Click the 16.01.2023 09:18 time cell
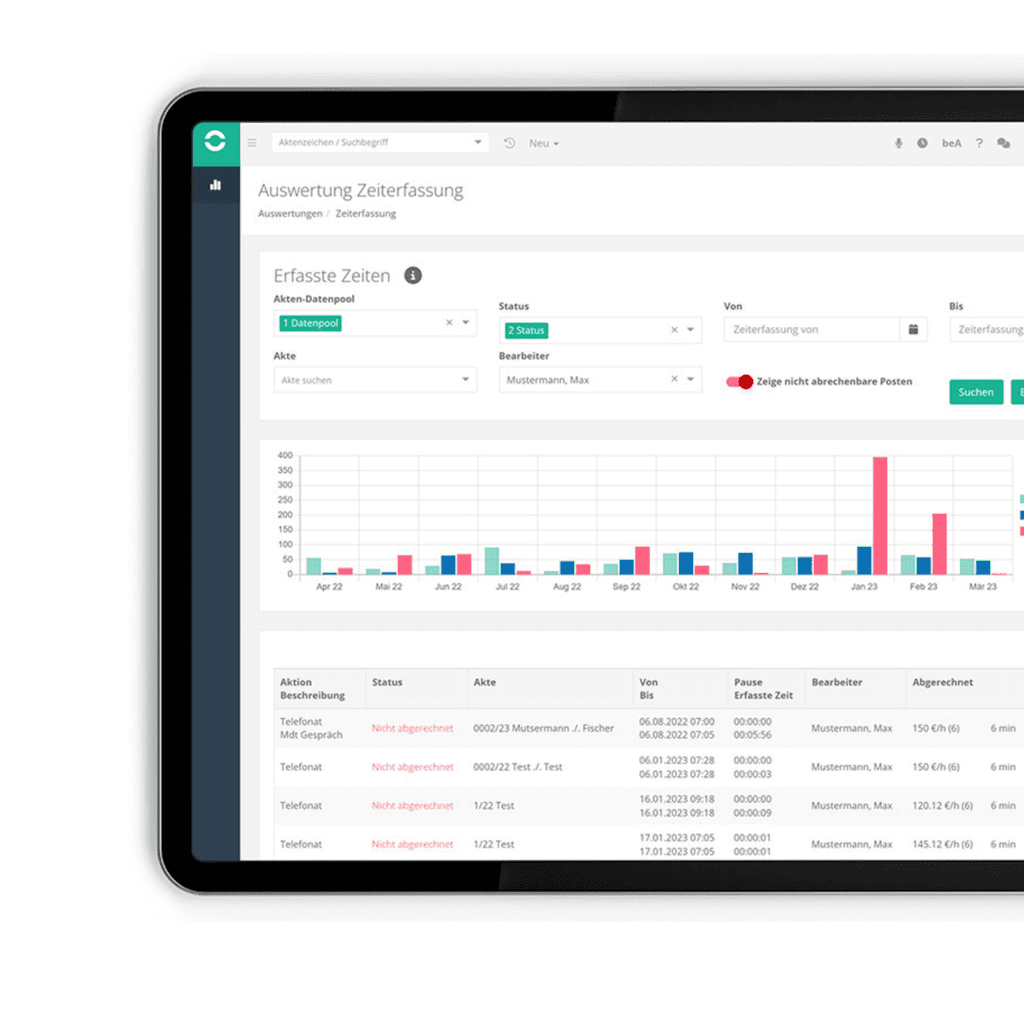This screenshot has height=1024, width=1024. tap(677, 805)
